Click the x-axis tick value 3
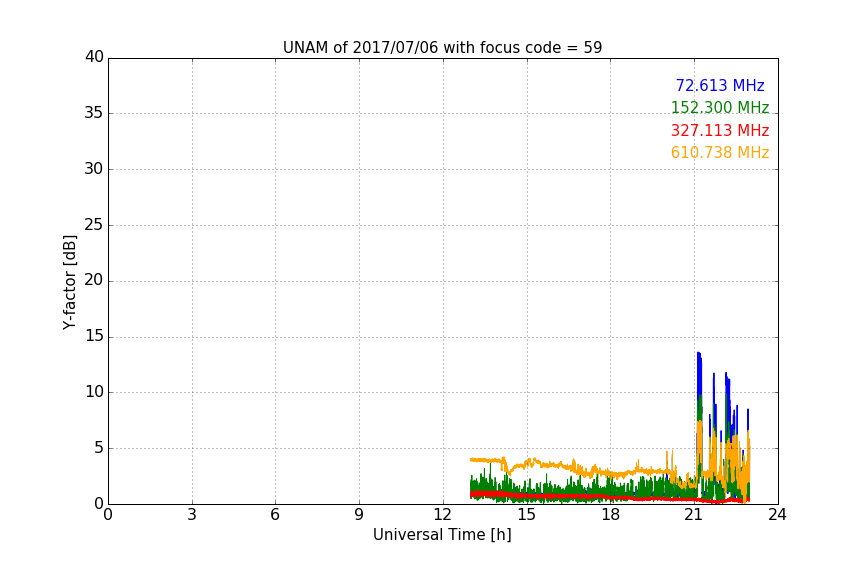 pos(192,515)
